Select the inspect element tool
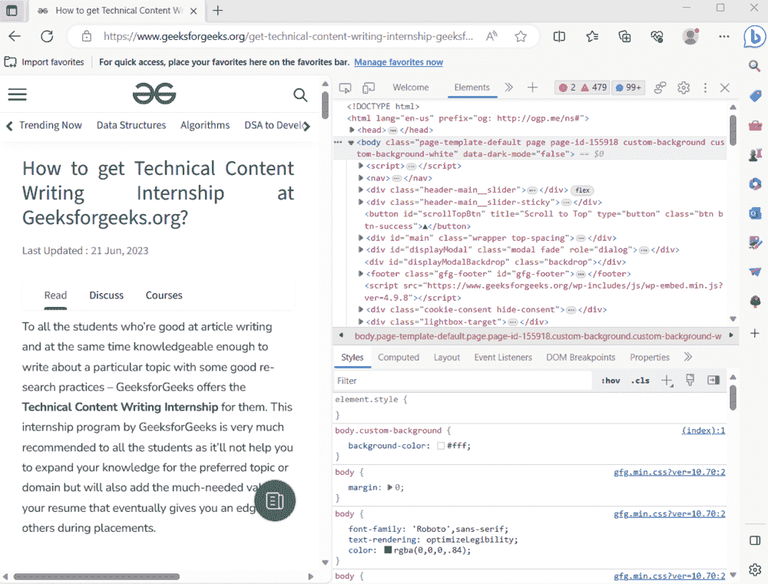Screen dimensions: 768x584 (x=345, y=88)
